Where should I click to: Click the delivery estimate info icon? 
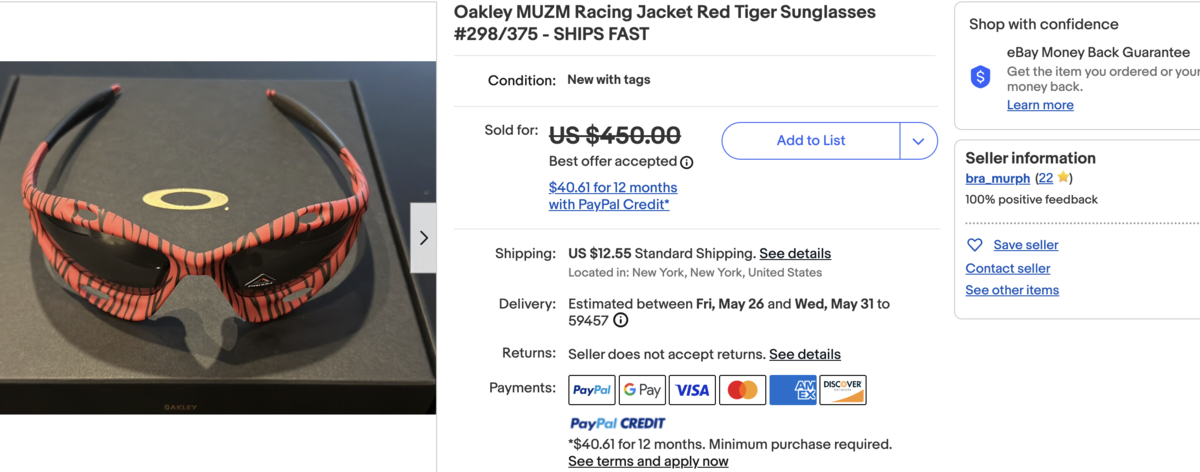(x=621, y=321)
